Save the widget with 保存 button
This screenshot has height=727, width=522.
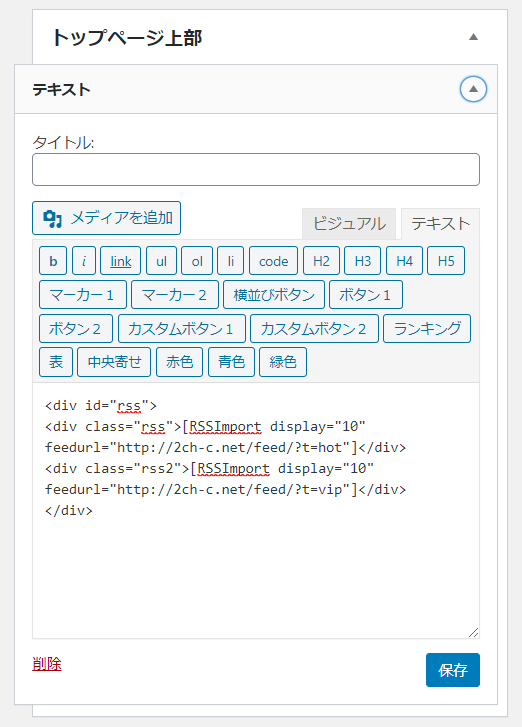pos(453,670)
